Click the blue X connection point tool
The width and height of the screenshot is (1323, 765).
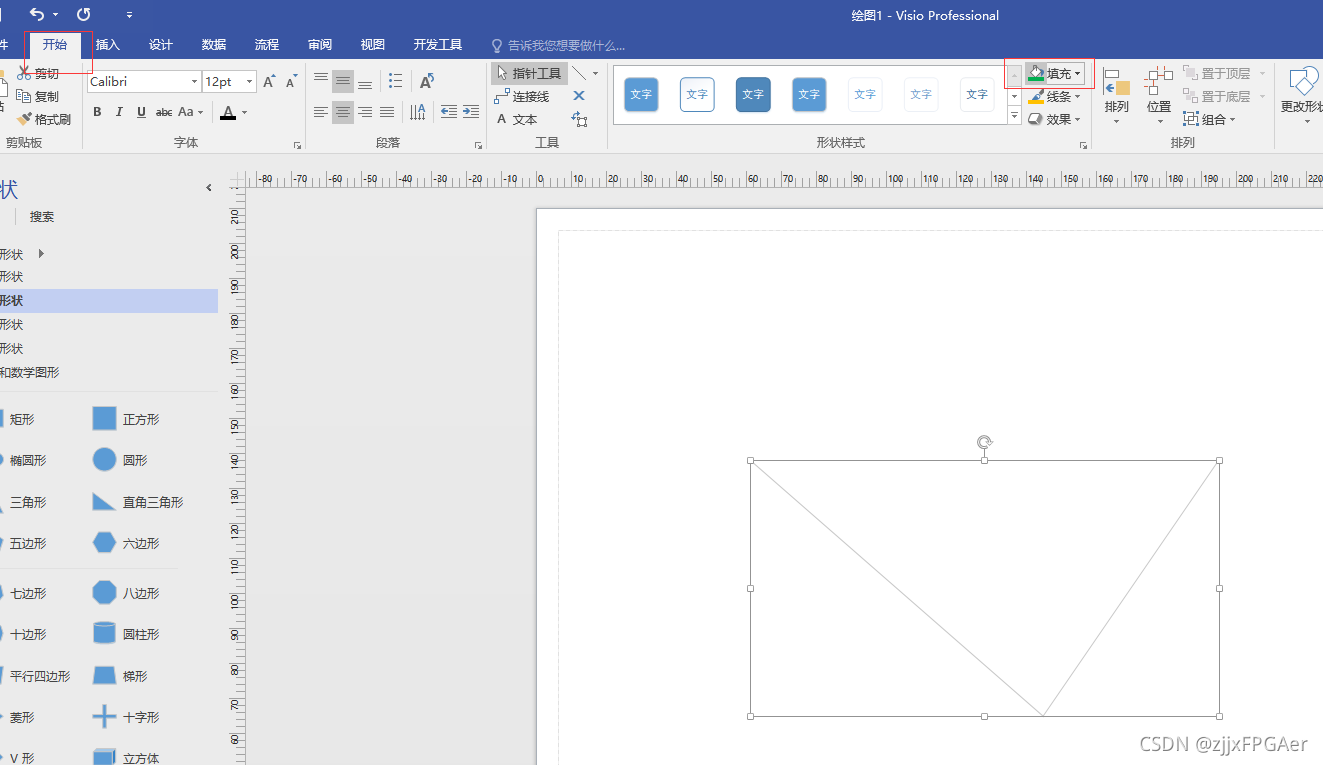[x=579, y=97]
